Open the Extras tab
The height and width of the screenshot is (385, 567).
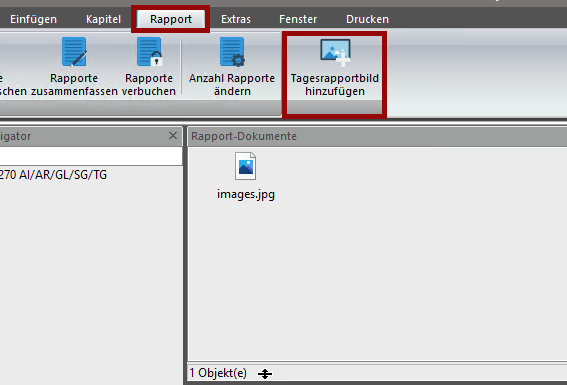click(236, 19)
